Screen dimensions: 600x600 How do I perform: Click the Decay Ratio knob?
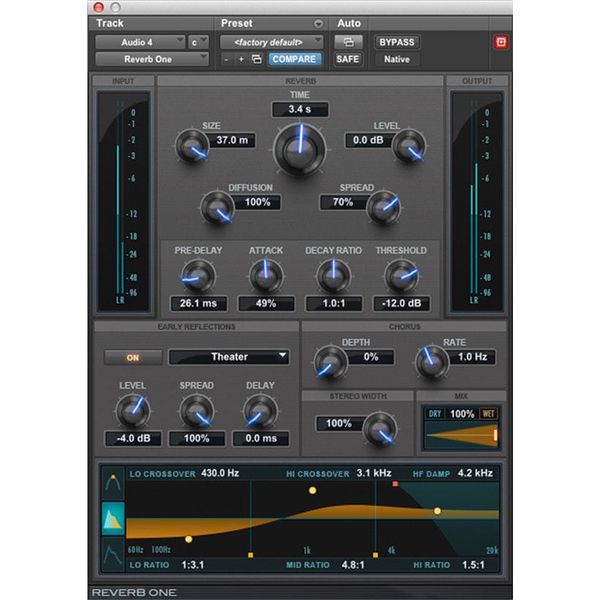[334, 276]
